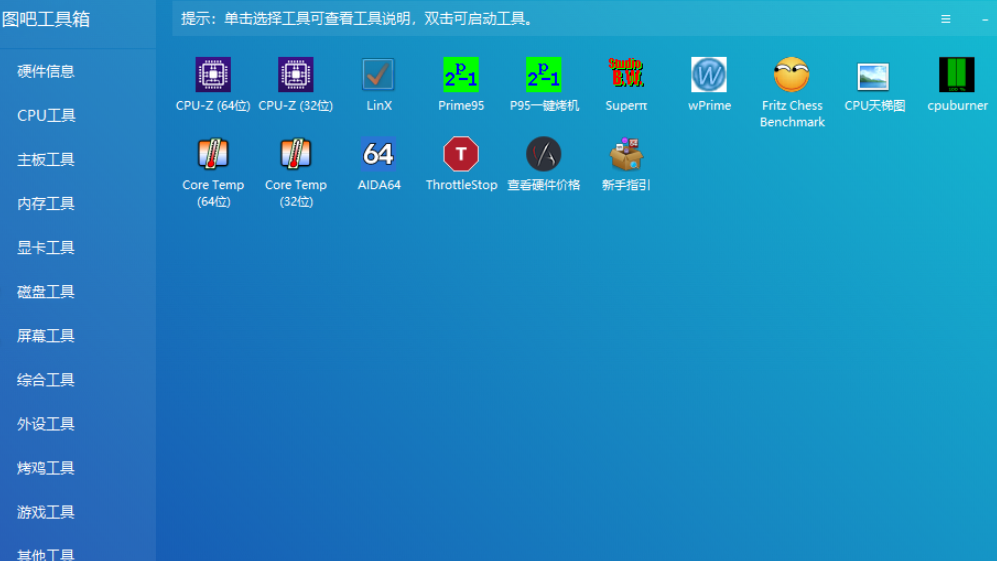Select the AIDA64 tool icon

coord(378,154)
